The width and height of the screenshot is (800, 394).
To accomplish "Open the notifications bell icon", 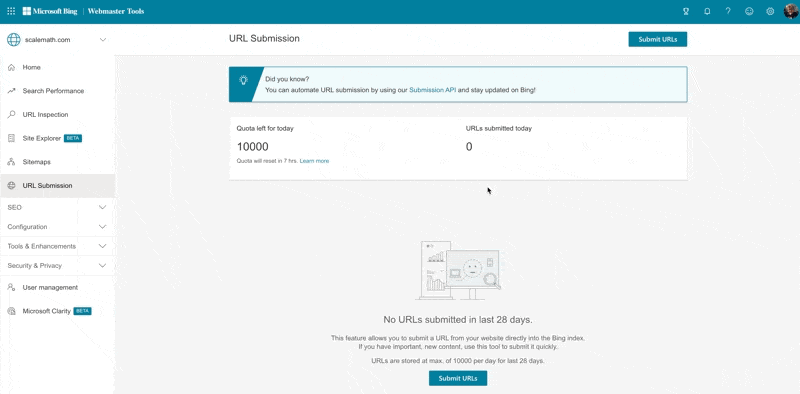I will [x=707, y=11].
